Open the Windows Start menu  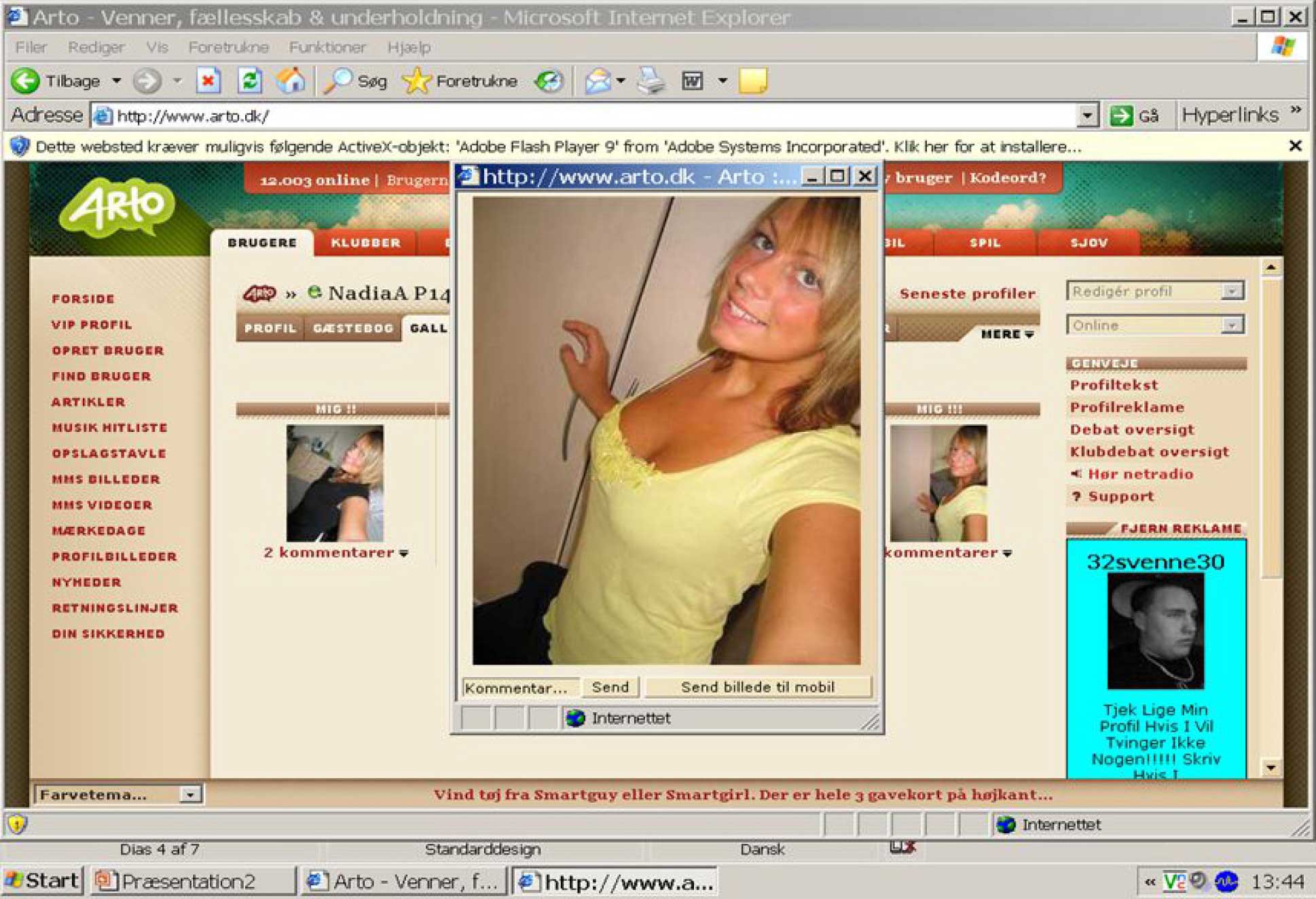(x=42, y=881)
